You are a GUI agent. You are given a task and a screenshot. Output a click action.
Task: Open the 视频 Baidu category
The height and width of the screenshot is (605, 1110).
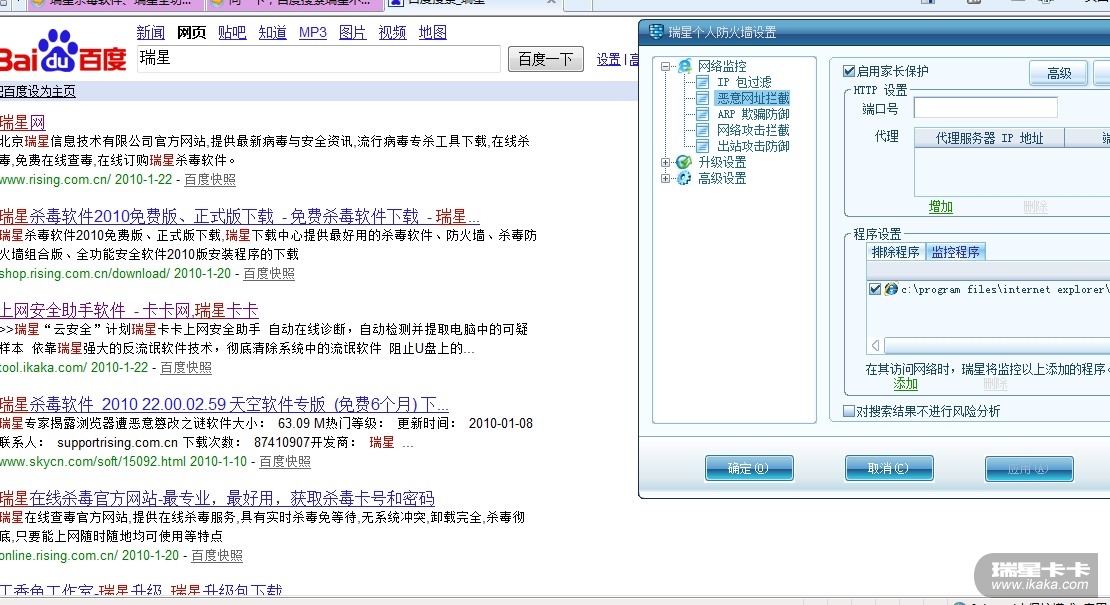tap(392, 33)
